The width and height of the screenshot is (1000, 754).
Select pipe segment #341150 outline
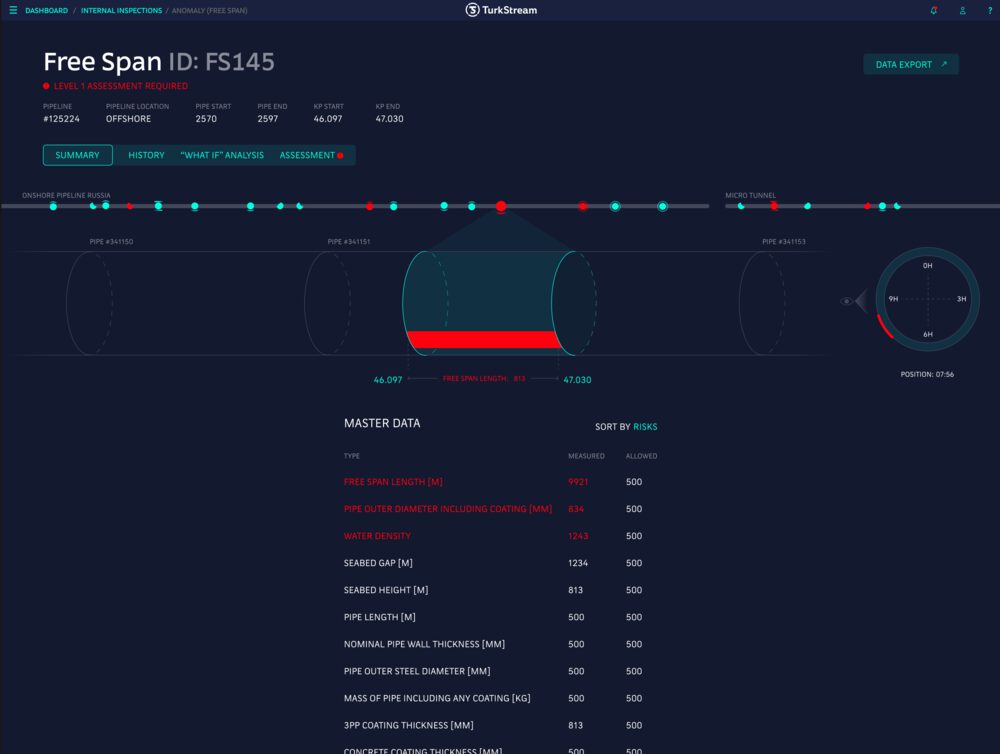[89, 303]
